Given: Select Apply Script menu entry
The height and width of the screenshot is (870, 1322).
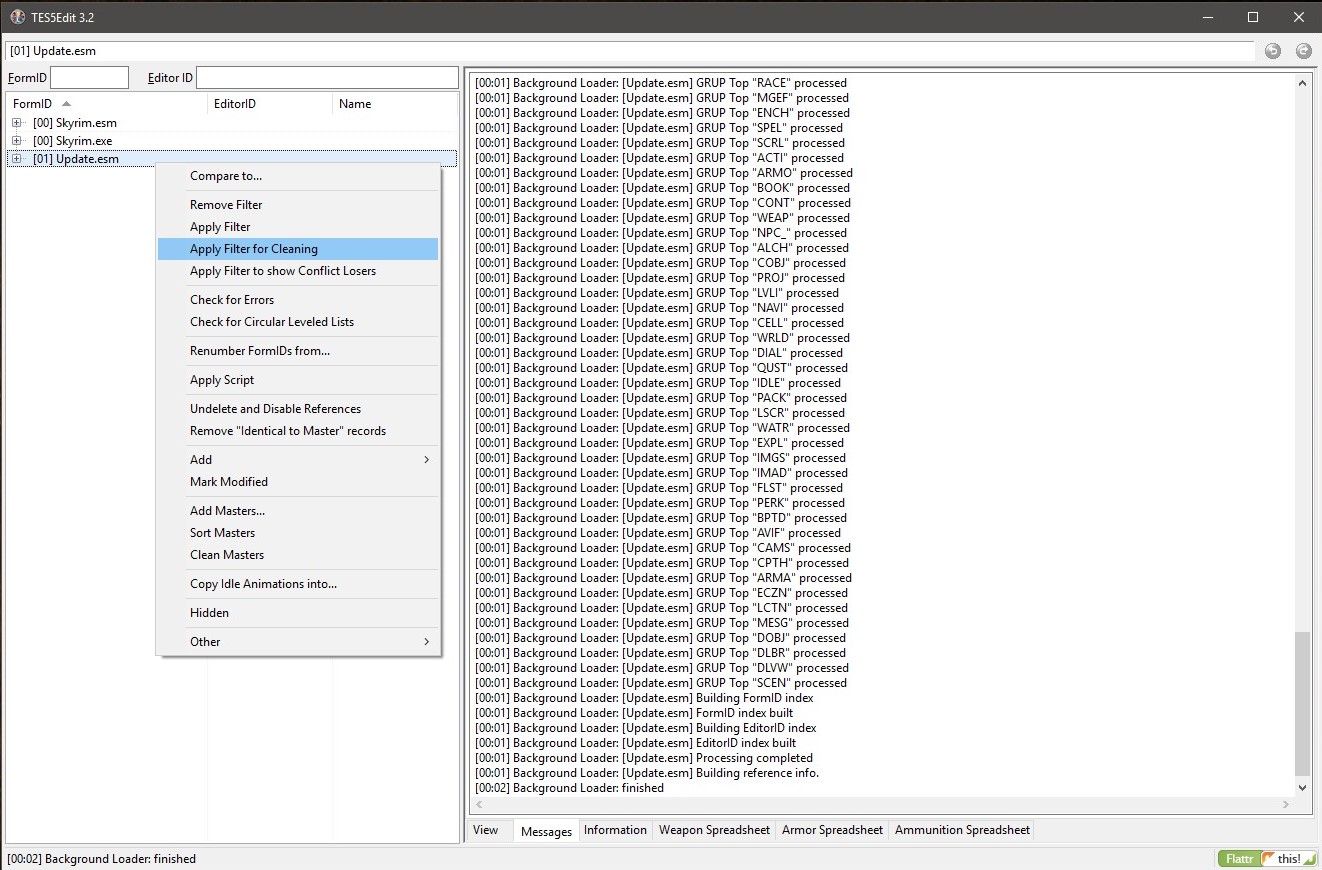Looking at the screenshot, I should click(298, 380).
